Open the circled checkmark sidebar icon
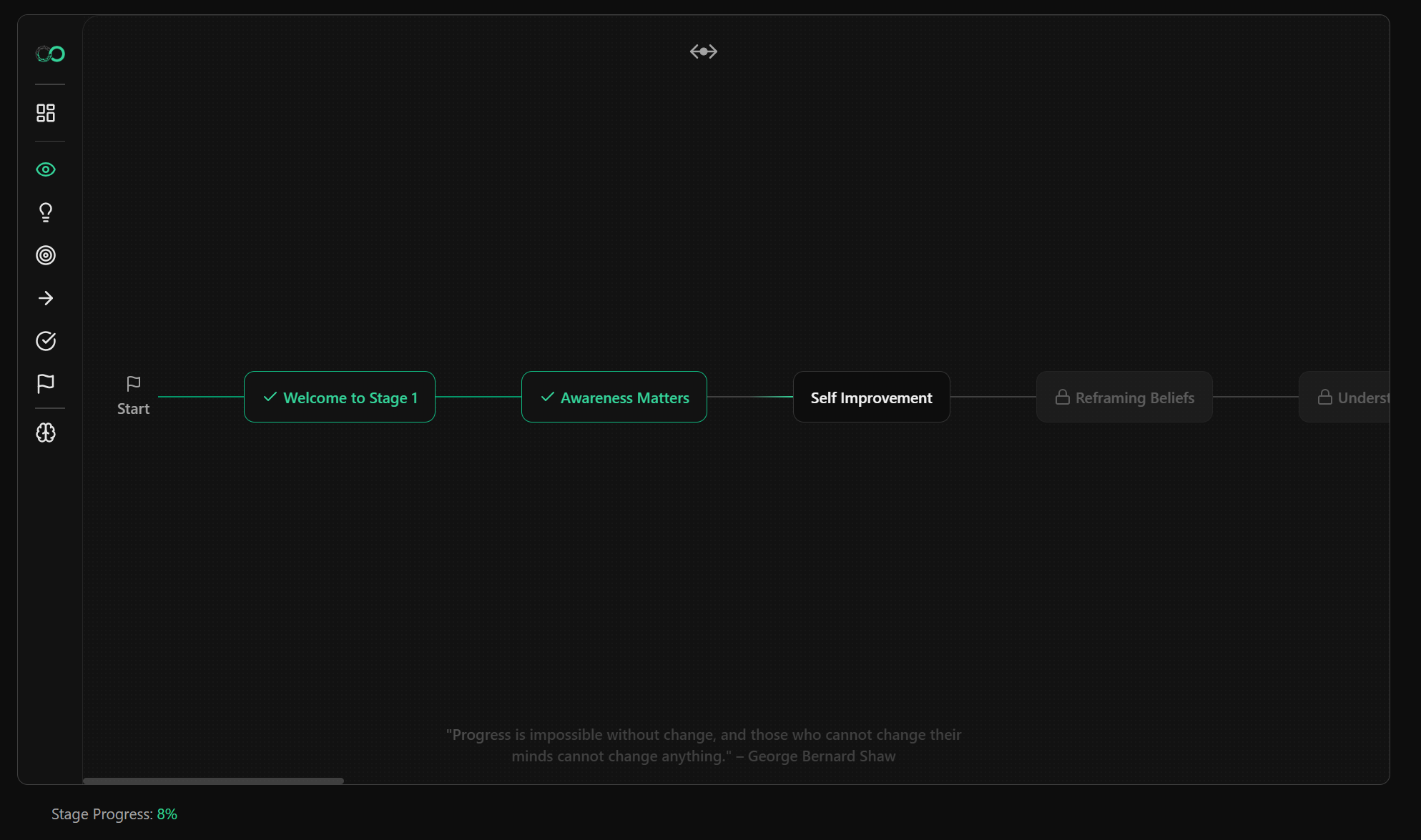Screen dimensions: 1421x840 (x=46, y=341)
